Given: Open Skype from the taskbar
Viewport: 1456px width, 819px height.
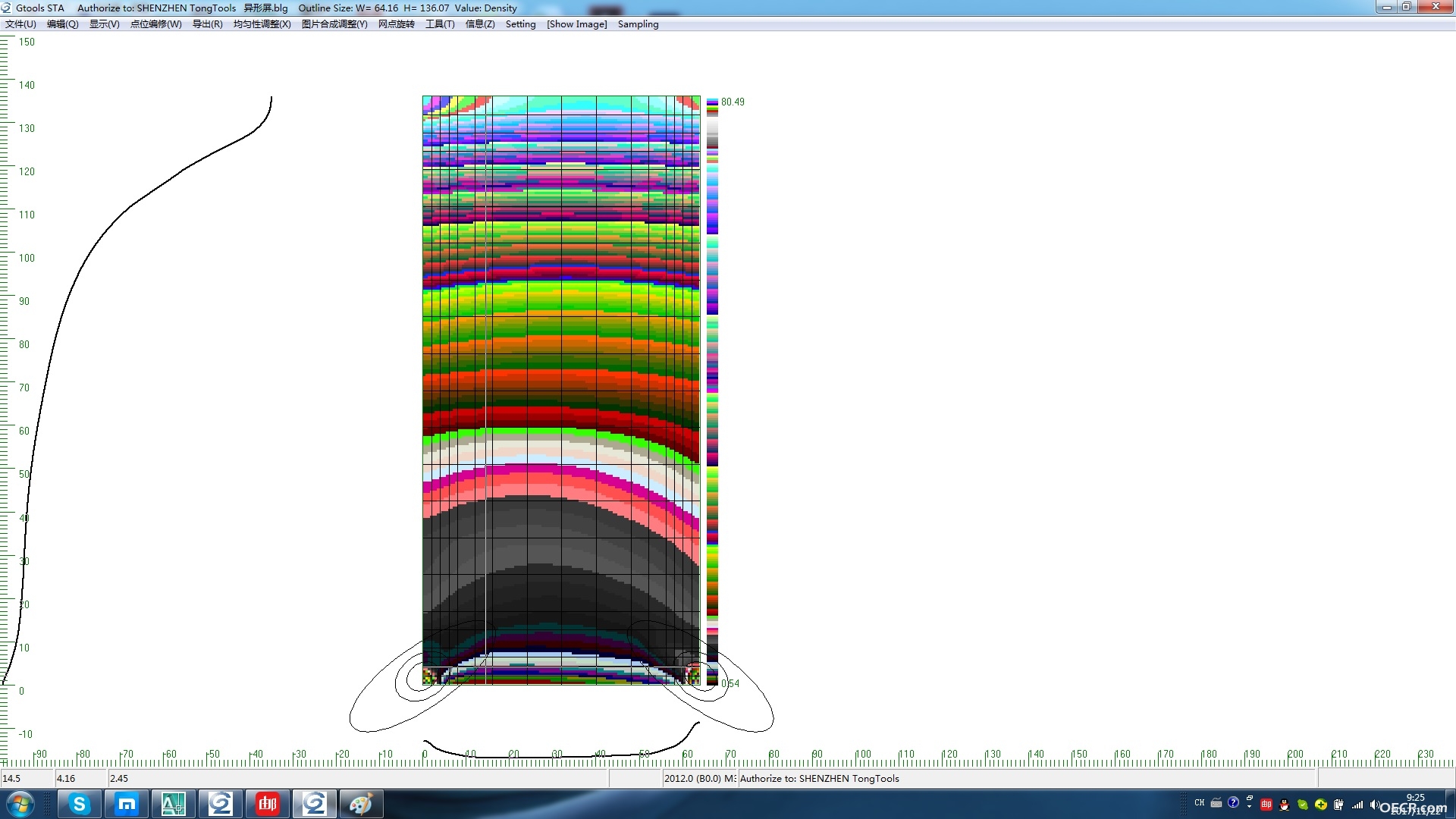Looking at the screenshot, I should point(79,804).
